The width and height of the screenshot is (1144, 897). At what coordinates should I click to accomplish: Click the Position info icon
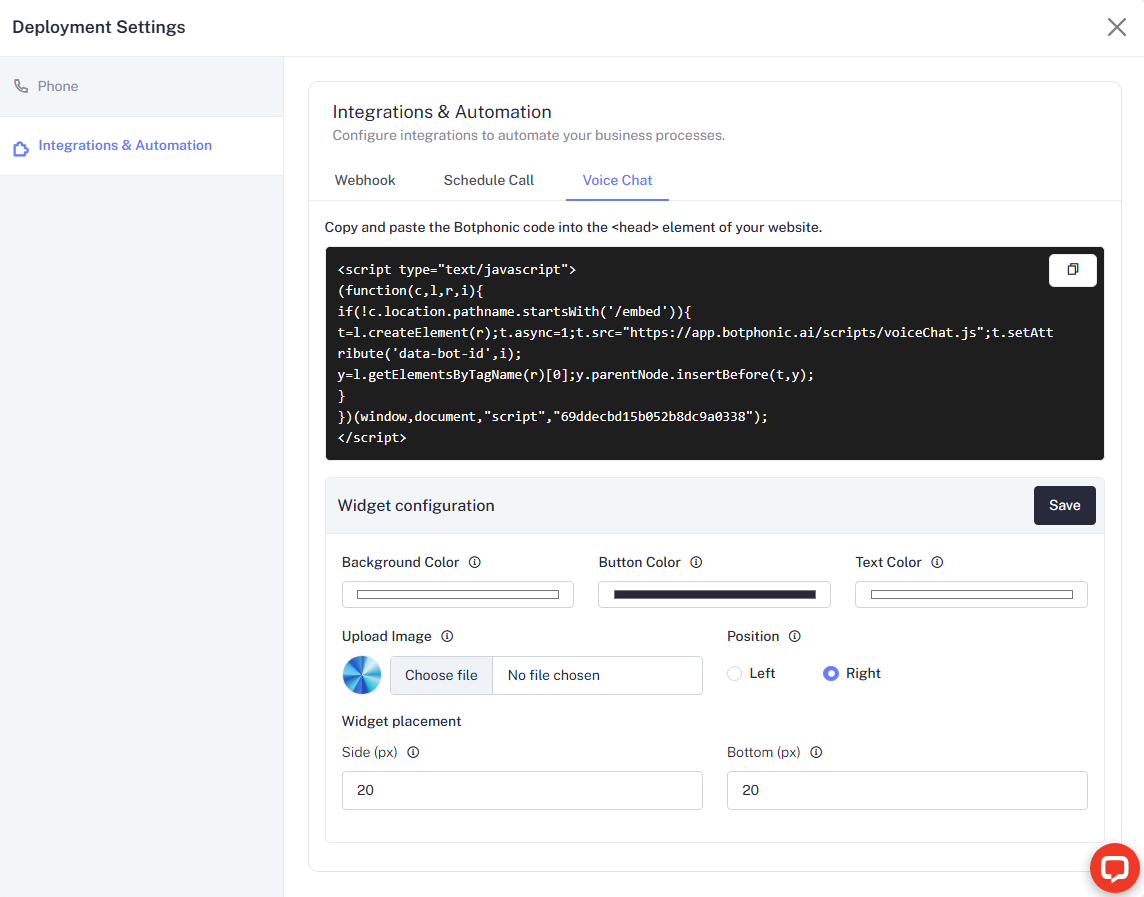click(x=794, y=636)
